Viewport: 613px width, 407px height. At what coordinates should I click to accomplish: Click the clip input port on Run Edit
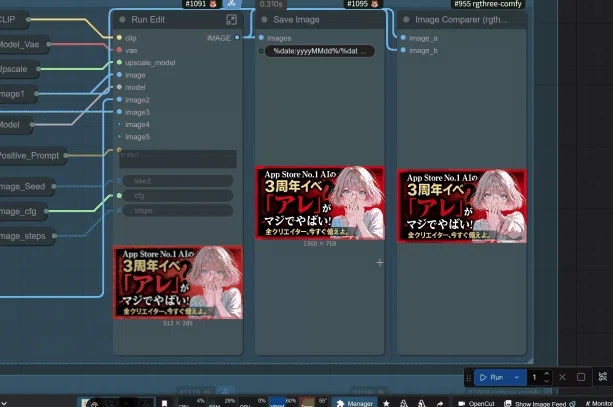point(119,38)
